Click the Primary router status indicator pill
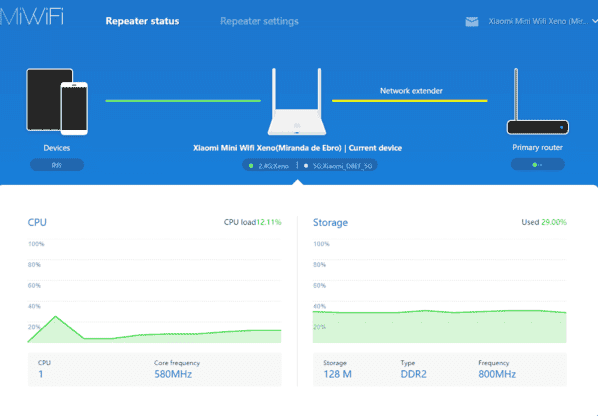 click(x=537, y=165)
